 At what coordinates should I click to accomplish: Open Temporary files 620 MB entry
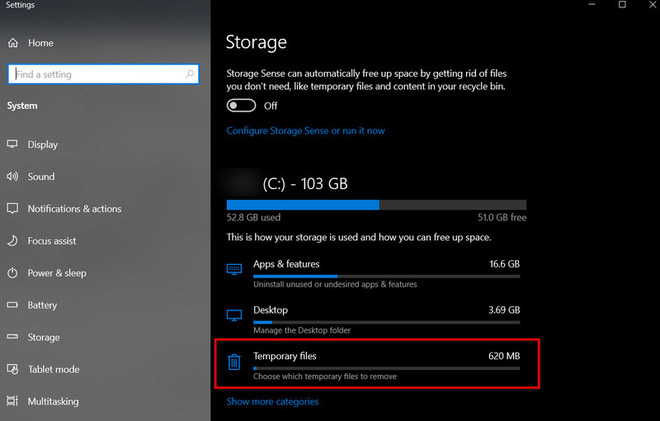(x=377, y=363)
